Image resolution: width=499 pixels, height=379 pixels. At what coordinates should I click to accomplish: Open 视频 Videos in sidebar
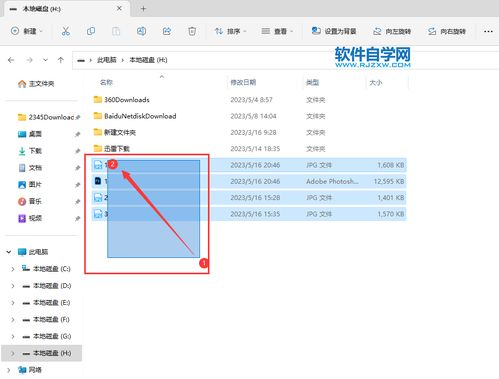[30, 218]
